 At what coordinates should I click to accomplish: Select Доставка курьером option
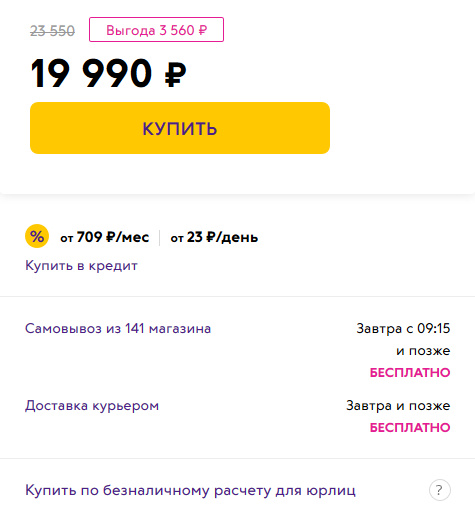[x=92, y=406]
